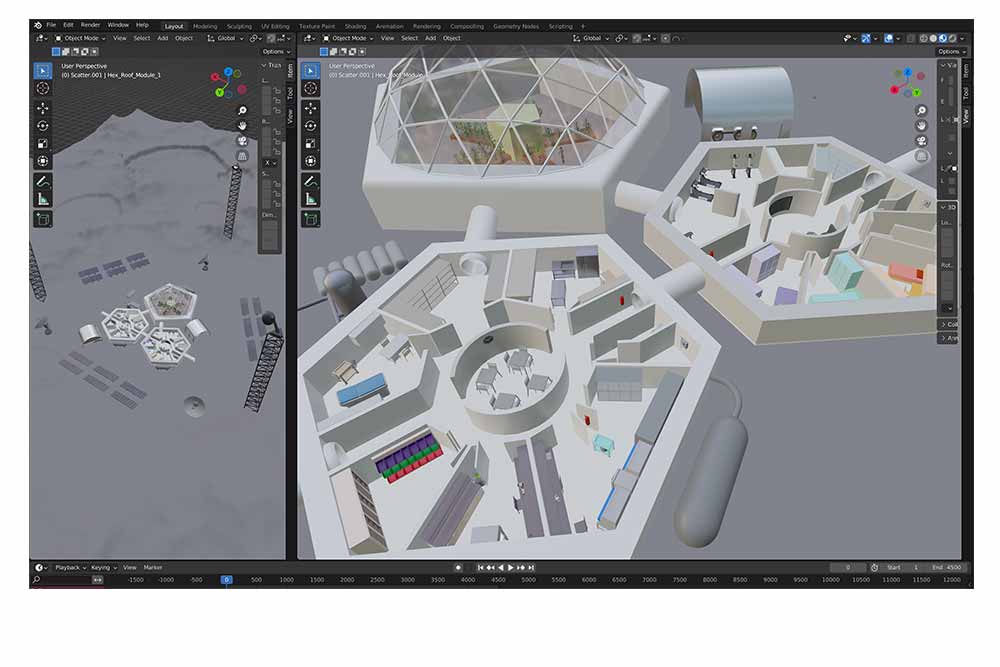Expand the Options dropdown in right viewport
Image resolution: width=1000 pixels, height=667 pixels.
click(x=951, y=51)
